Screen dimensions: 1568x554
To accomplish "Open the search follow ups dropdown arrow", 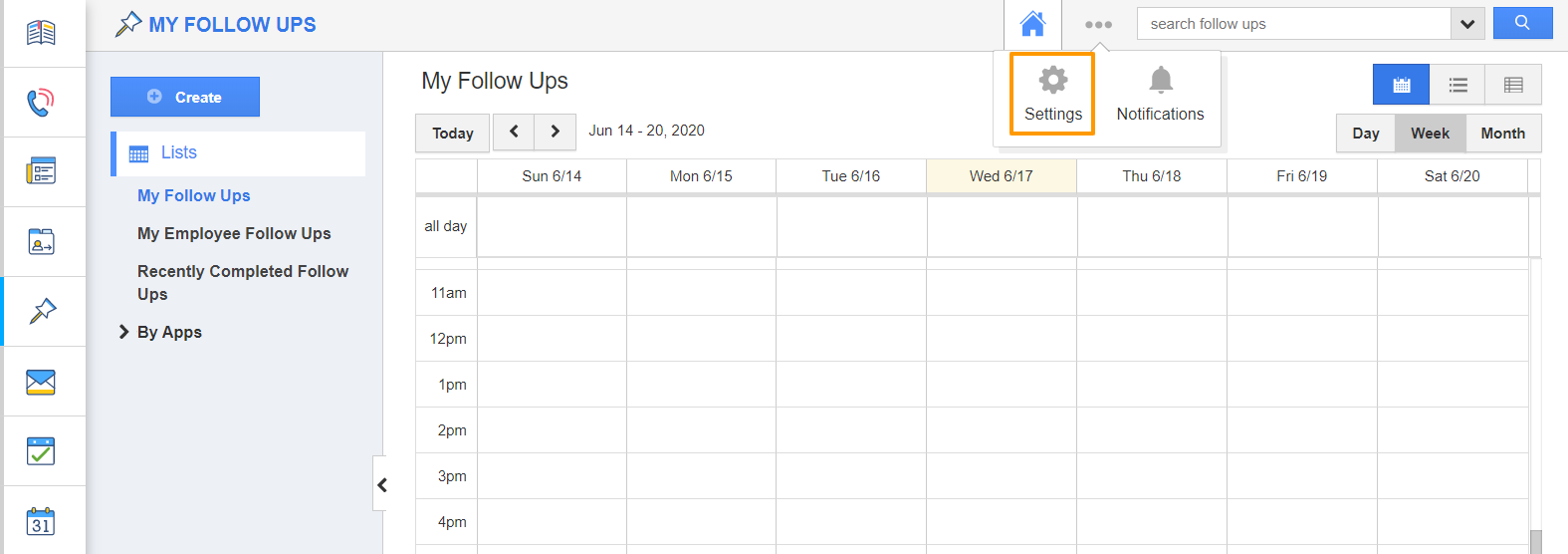I will 1467,24.
